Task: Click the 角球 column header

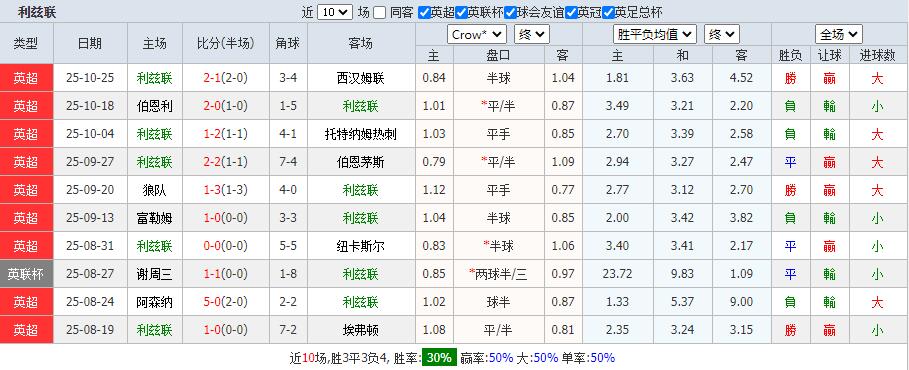Action: (x=288, y=43)
